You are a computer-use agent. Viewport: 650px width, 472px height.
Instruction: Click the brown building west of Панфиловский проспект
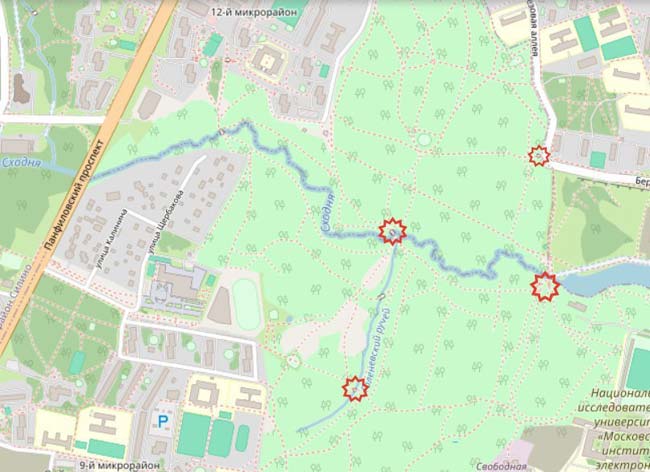21,88
